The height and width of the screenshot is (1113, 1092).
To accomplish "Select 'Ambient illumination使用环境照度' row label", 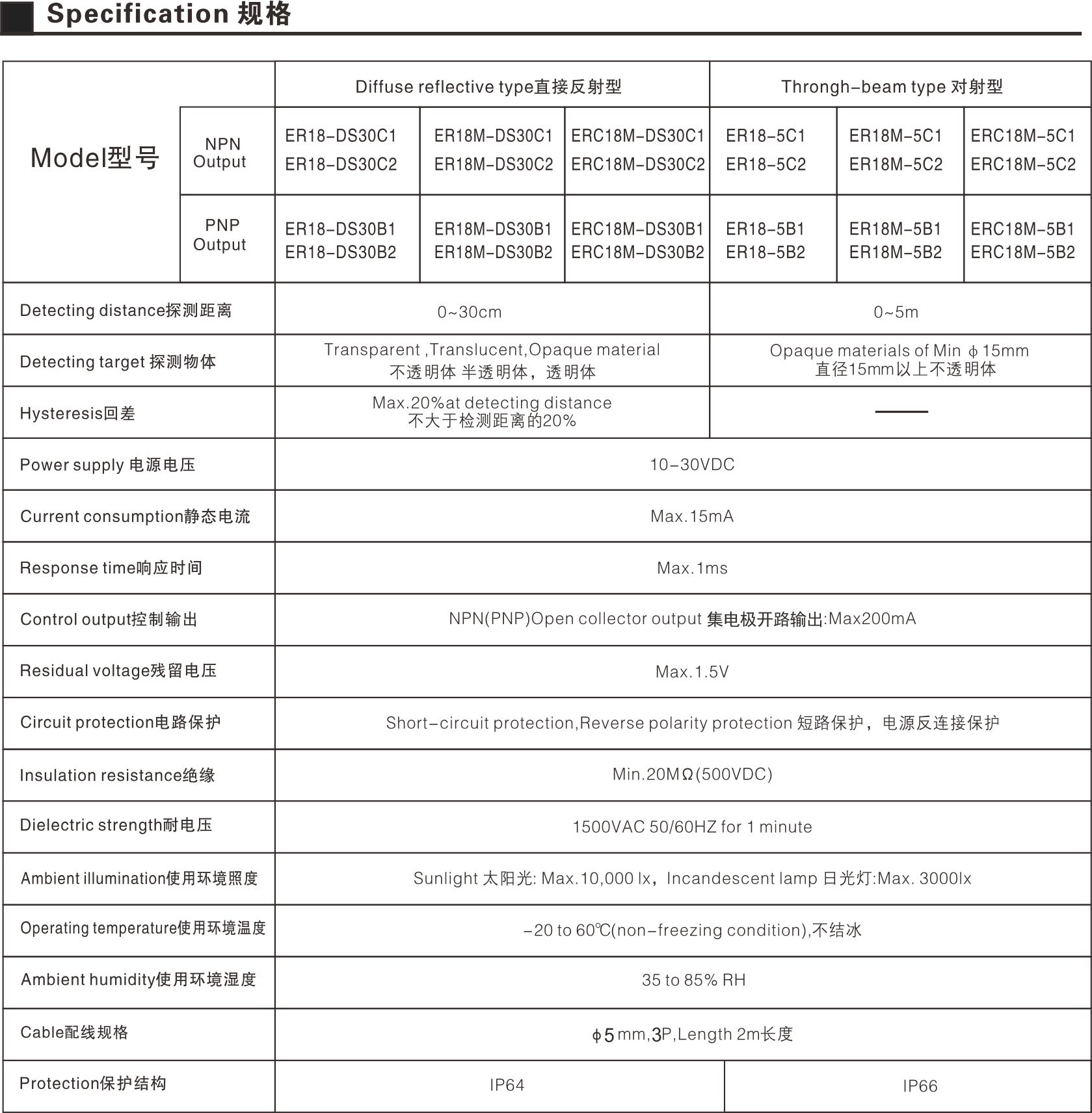I will coord(139,878).
